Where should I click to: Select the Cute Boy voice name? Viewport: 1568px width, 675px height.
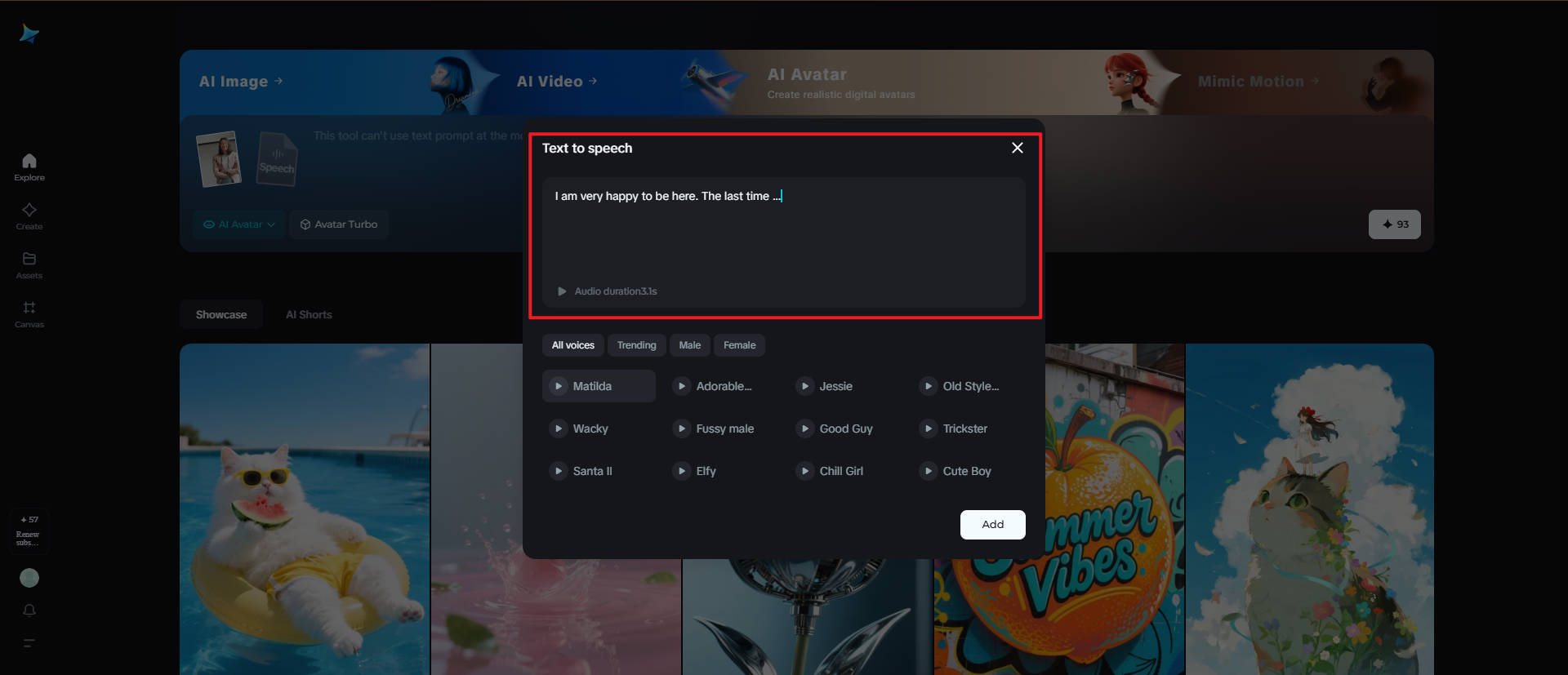pos(967,471)
